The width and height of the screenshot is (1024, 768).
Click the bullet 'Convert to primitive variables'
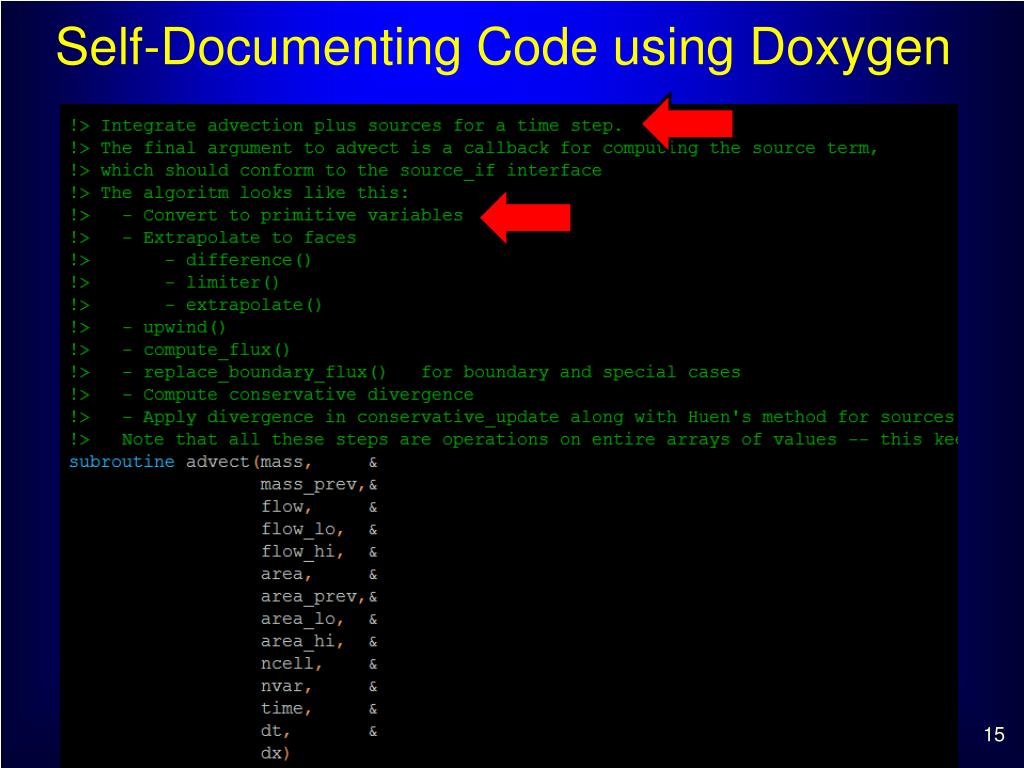[x=303, y=216]
